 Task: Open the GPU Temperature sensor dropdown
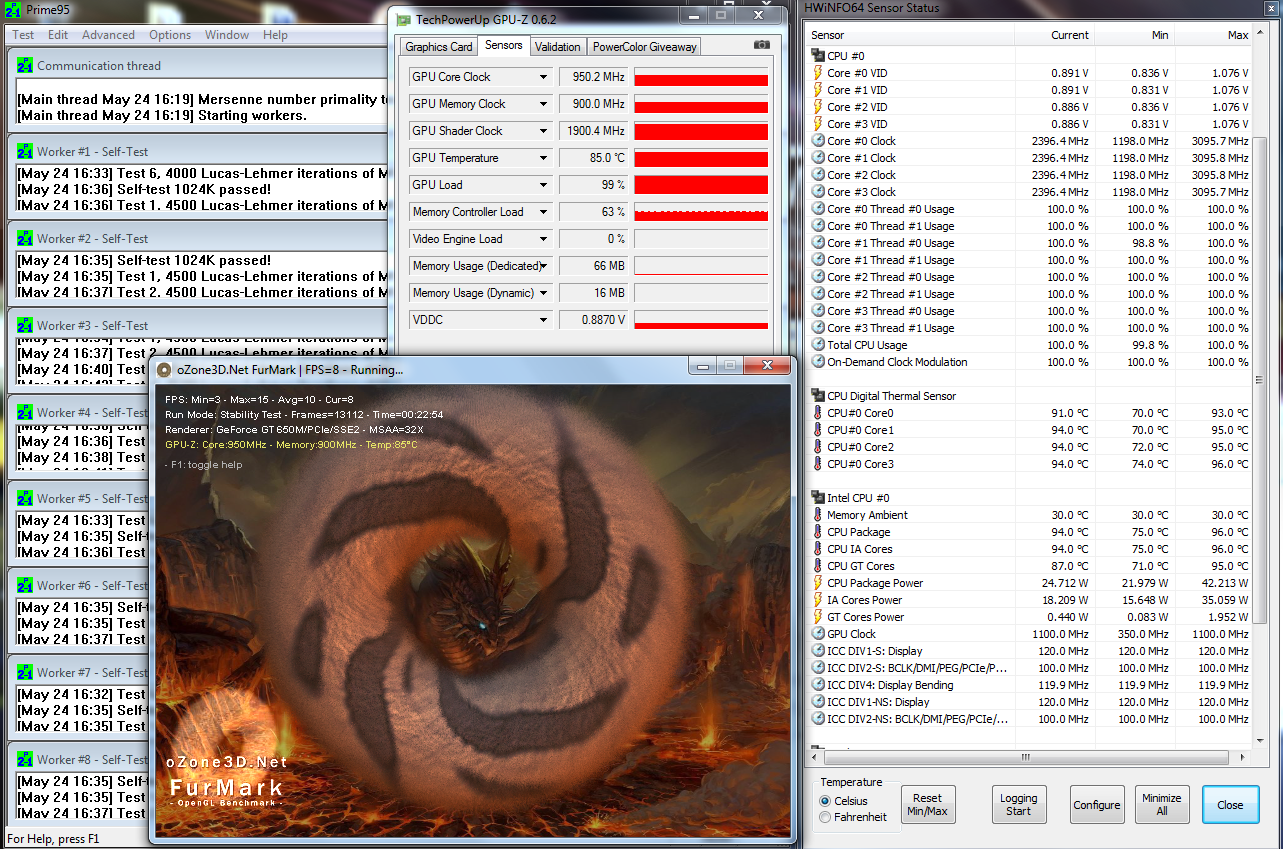(544, 158)
